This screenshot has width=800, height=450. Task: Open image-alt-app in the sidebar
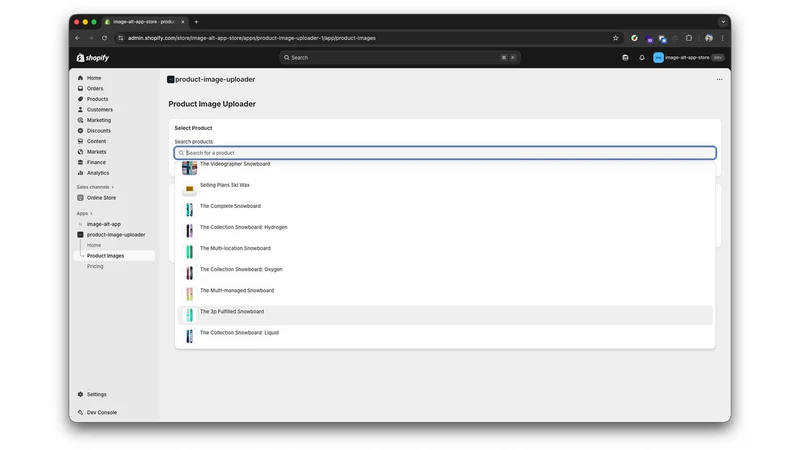tap(104, 224)
